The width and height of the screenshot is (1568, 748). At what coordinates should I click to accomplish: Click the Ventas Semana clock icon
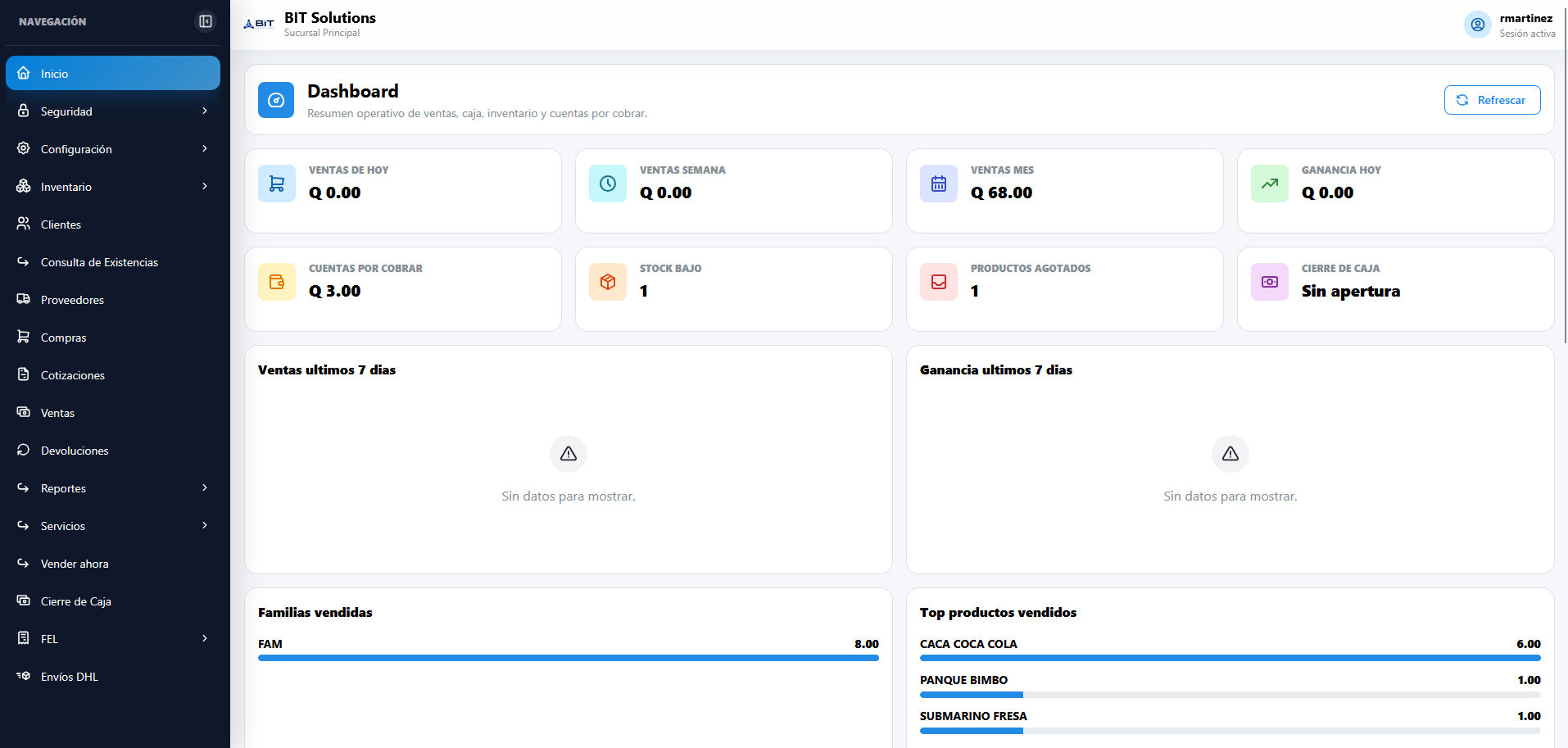608,184
